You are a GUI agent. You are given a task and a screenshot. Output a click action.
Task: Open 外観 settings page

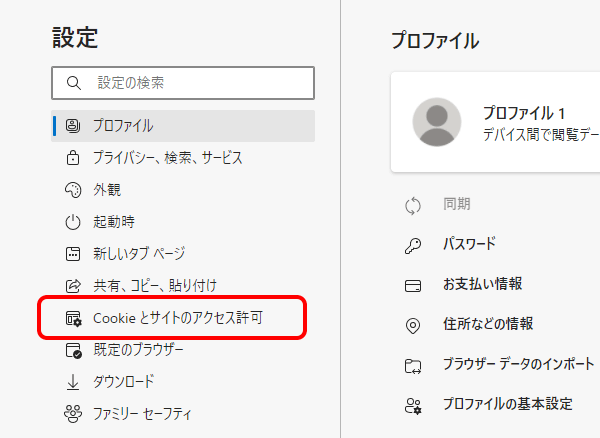(183, 190)
